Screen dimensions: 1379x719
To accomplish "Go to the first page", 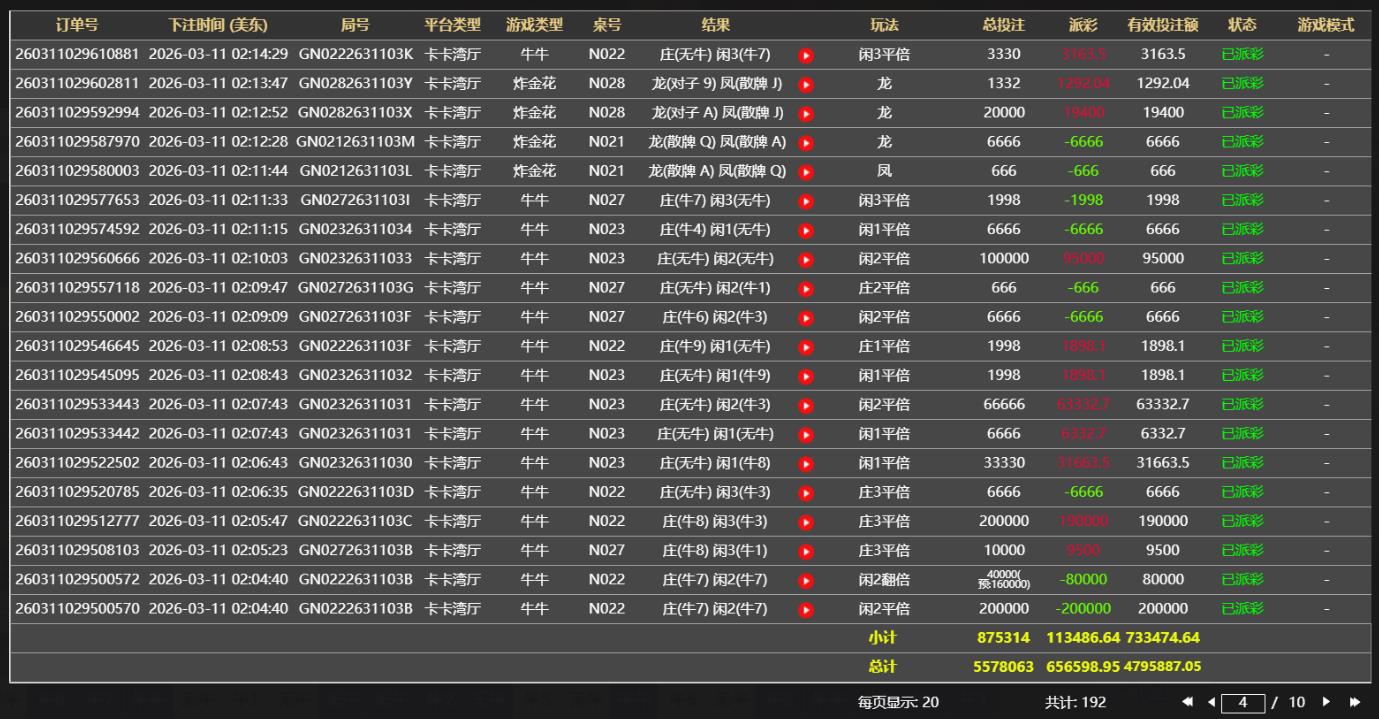I will coord(1187,702).
